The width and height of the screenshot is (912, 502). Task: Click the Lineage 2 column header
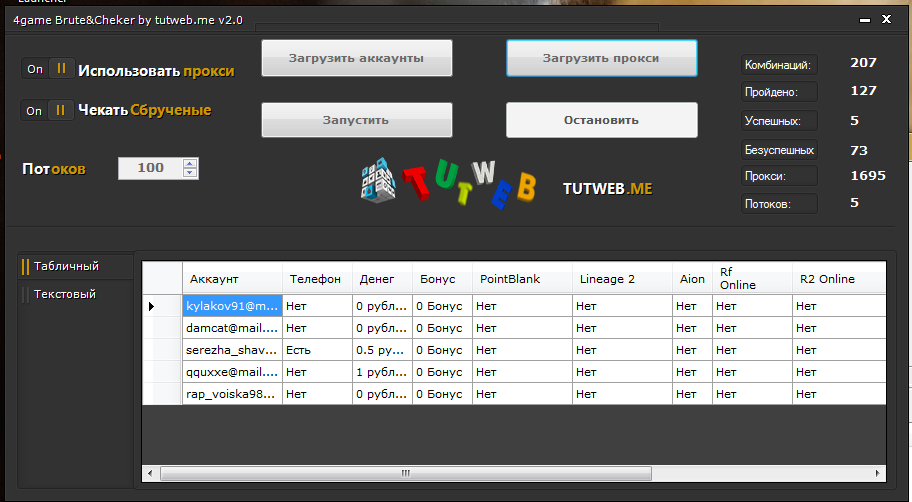coord(622,279)
